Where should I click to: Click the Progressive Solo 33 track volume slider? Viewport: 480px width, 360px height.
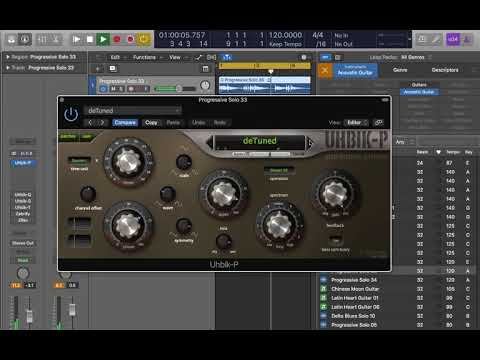pos(175,89)
